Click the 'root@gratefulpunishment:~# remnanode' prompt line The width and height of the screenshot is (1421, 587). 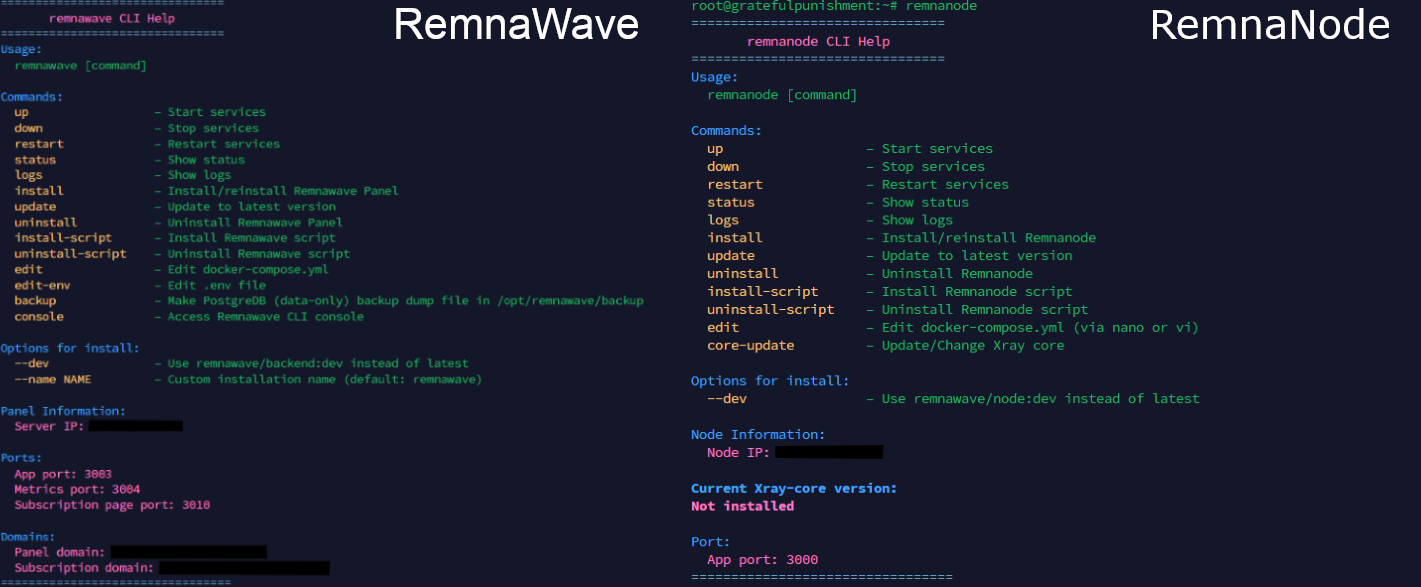pos(834,6)
